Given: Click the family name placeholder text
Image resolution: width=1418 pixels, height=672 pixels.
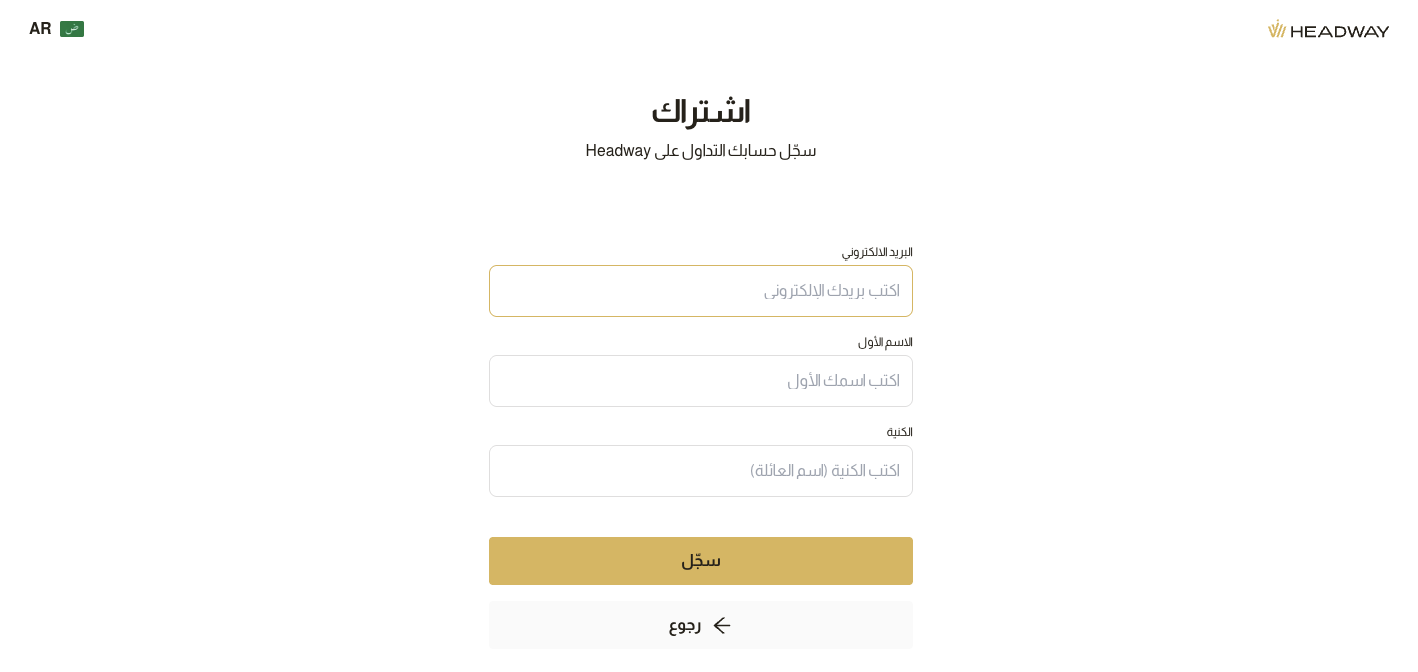Looking at the screenshot, I should coord(825,471).
